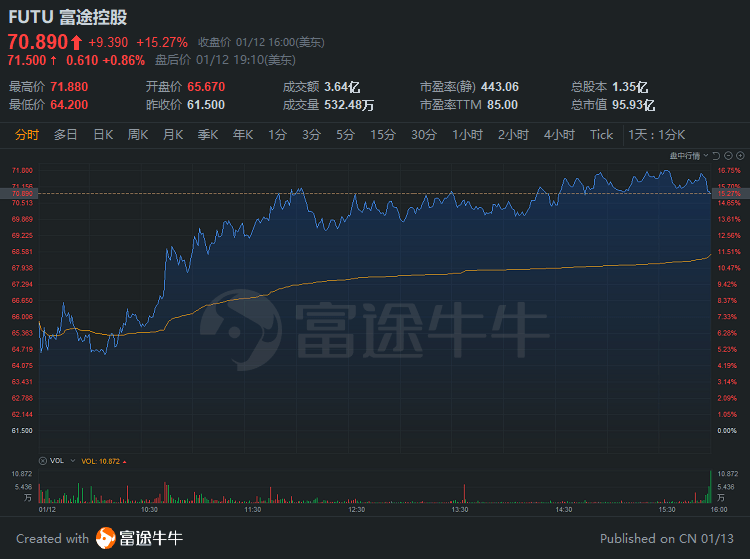The image size is (750, 559).
Task: Click the 最低价 value 64.200
Action: 69,105
